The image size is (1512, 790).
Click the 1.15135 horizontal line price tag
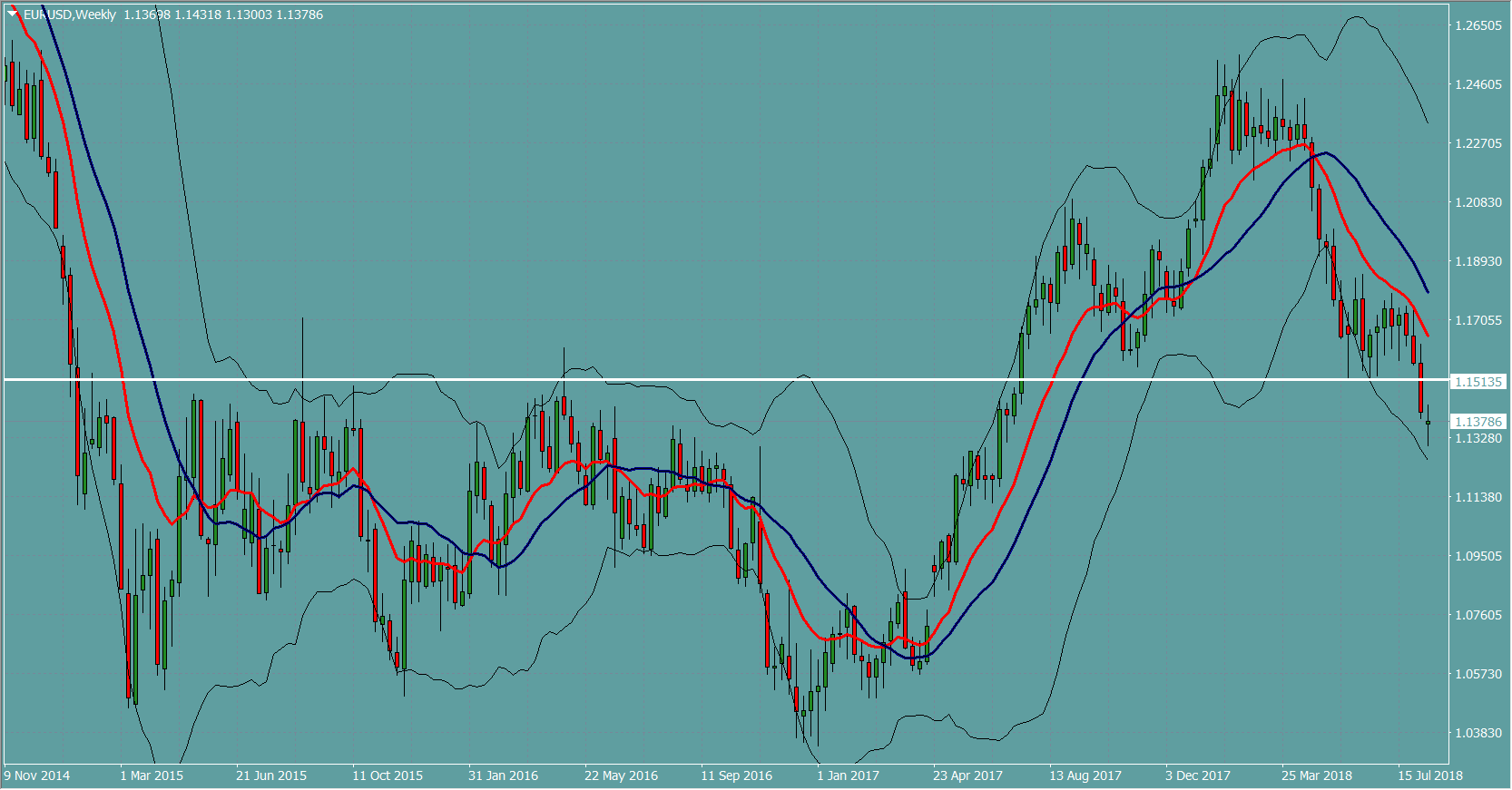point(1478,382)
